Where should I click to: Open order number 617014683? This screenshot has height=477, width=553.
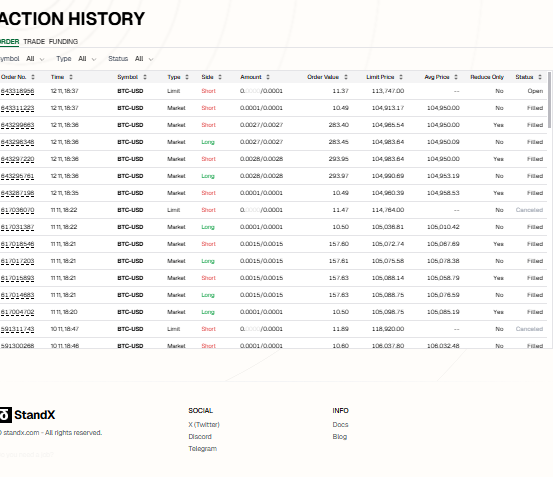click(x=17, y=295)
